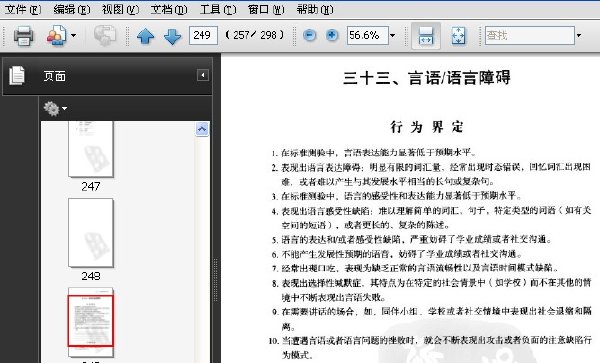Click the heading 三十三、言语/语言障碍
Image resolution: width=600 pixels, height=363 pixels.
427,78
